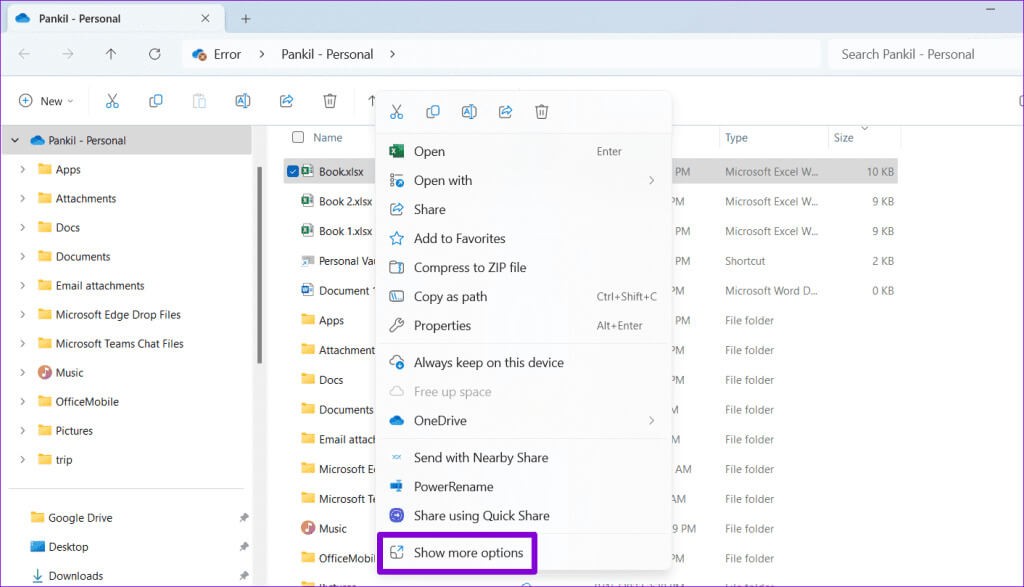Image resolution: width=1024 pixels, height=587 pixels.
Task: Select Compress to ZIP file
Action: pyautogui.click(x=470, y=268)
